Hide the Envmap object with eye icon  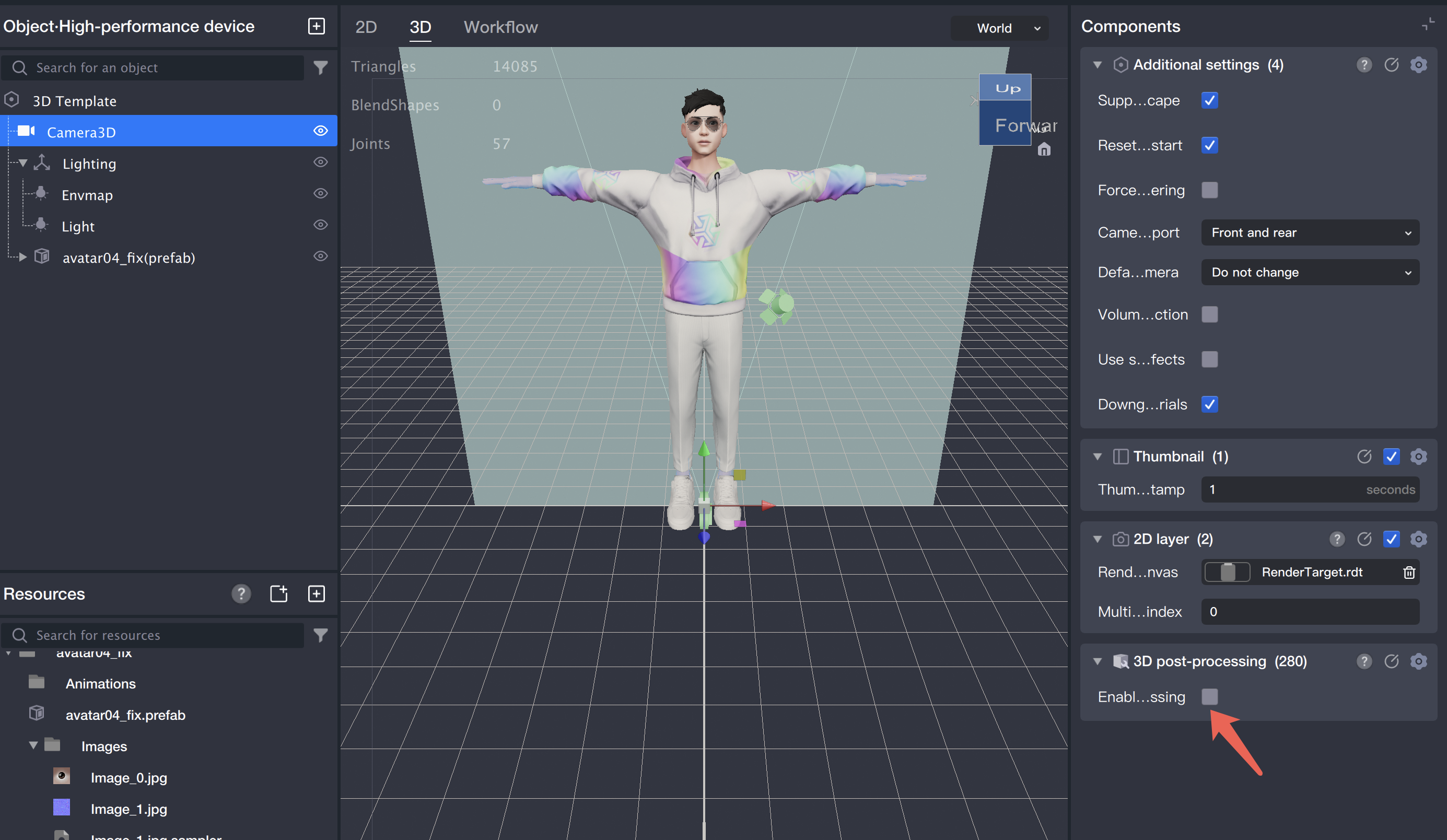pyautogui.click(x=320, y=194)
